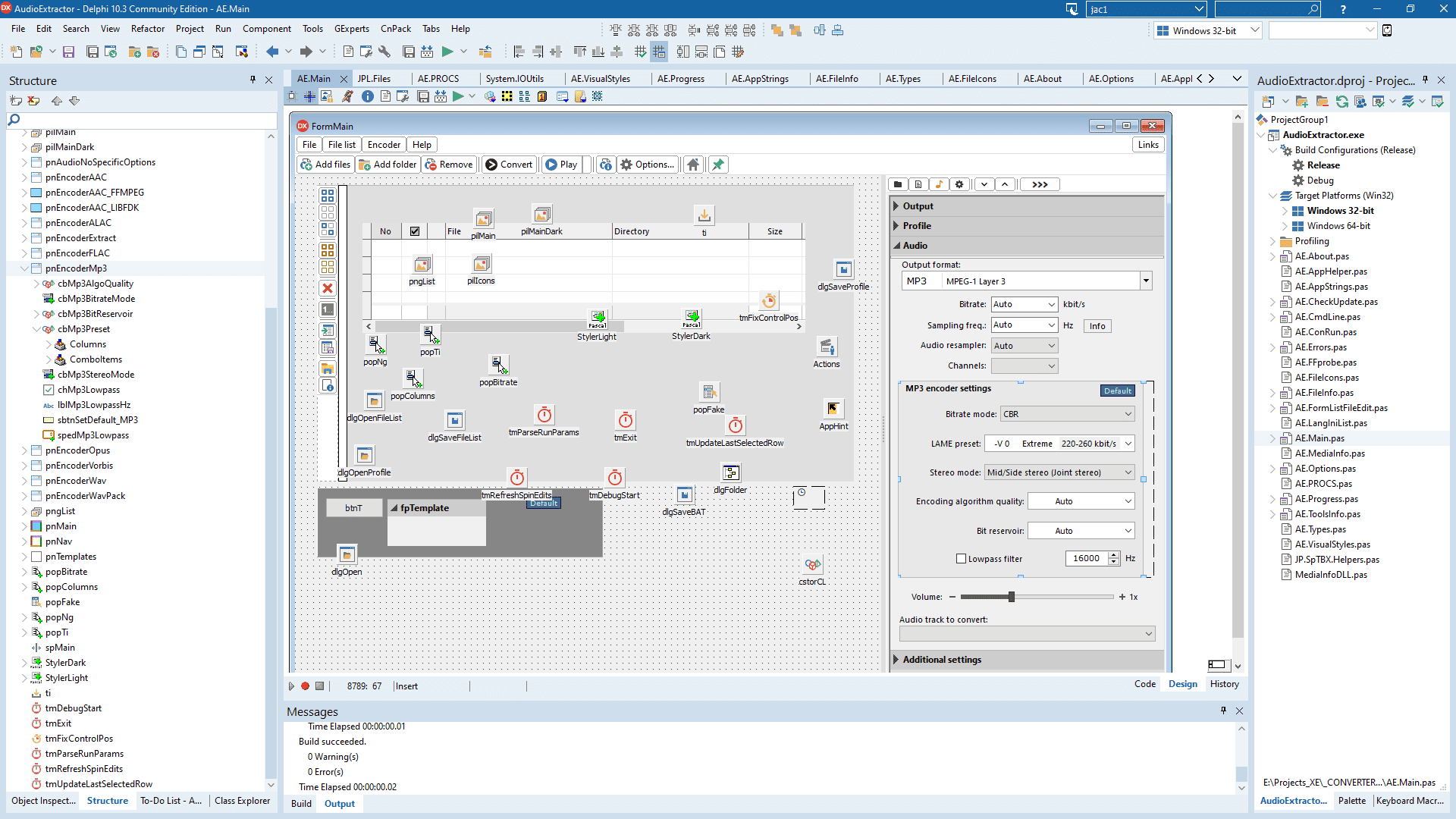The height and width of the screenshot is (819, 1456).
Task: Switch to the AE.Progress tab
Action: tap(681, 79)
